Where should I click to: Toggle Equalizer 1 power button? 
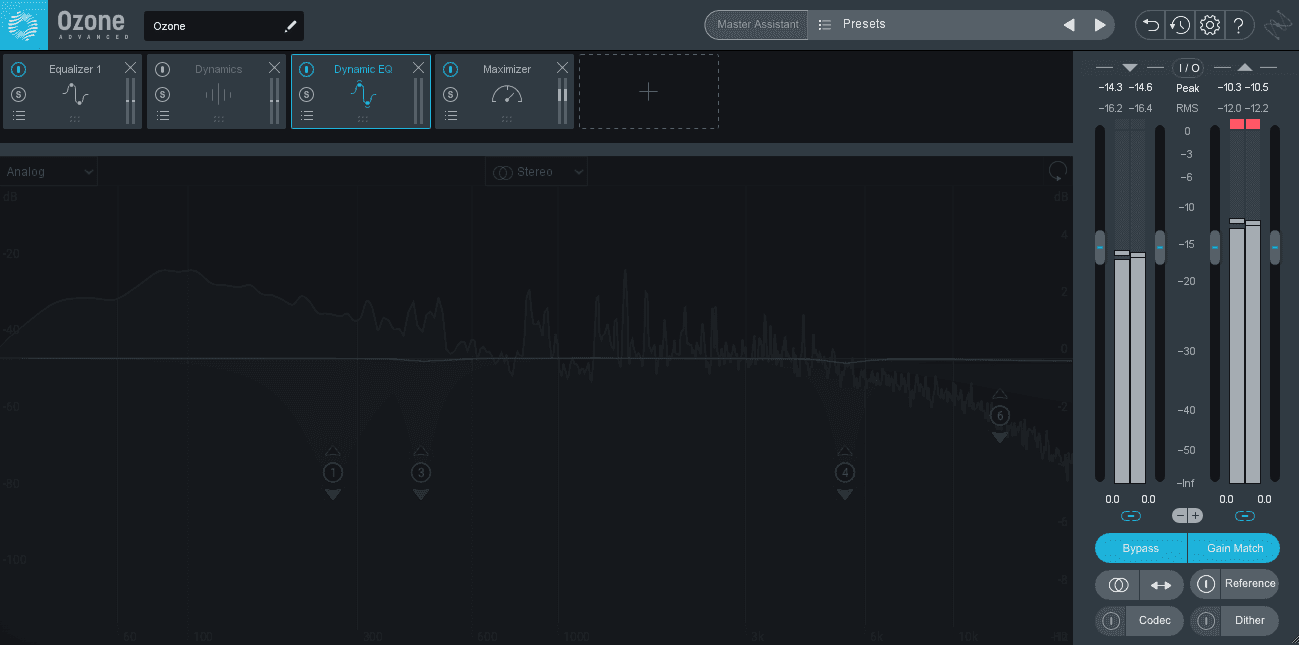[19, 69]
